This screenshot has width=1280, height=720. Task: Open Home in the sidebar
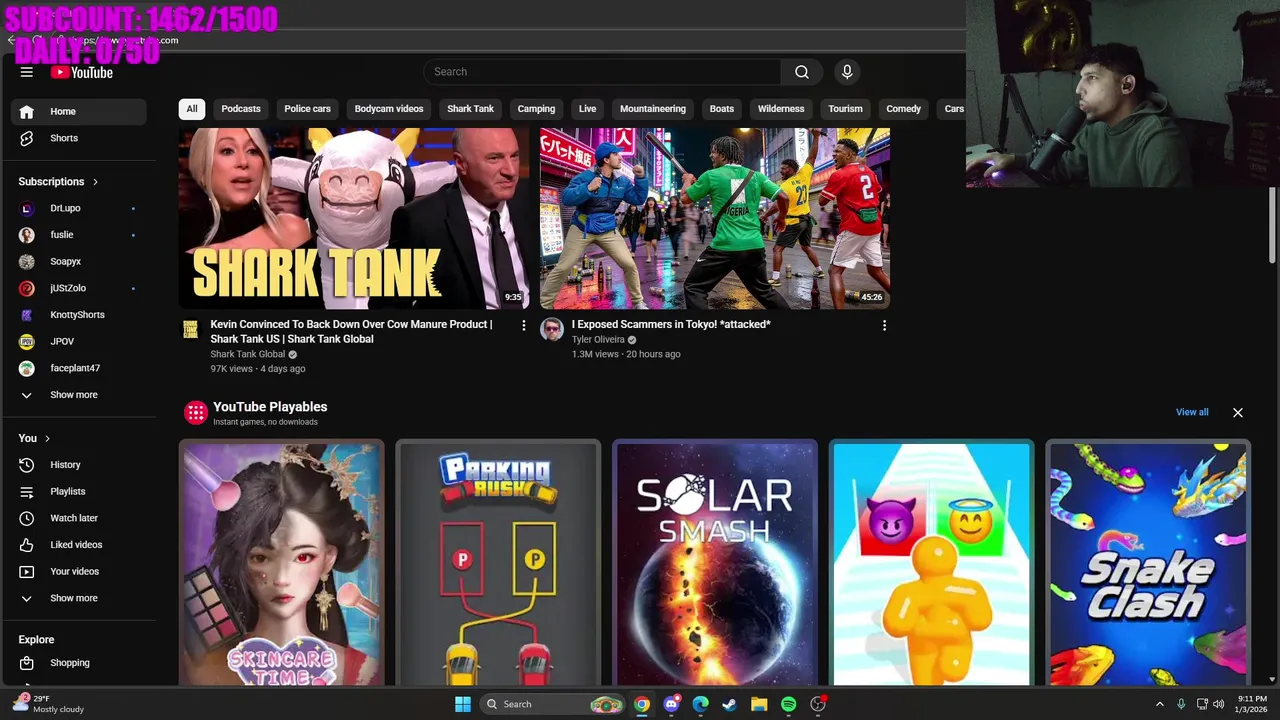click(79, 111)
